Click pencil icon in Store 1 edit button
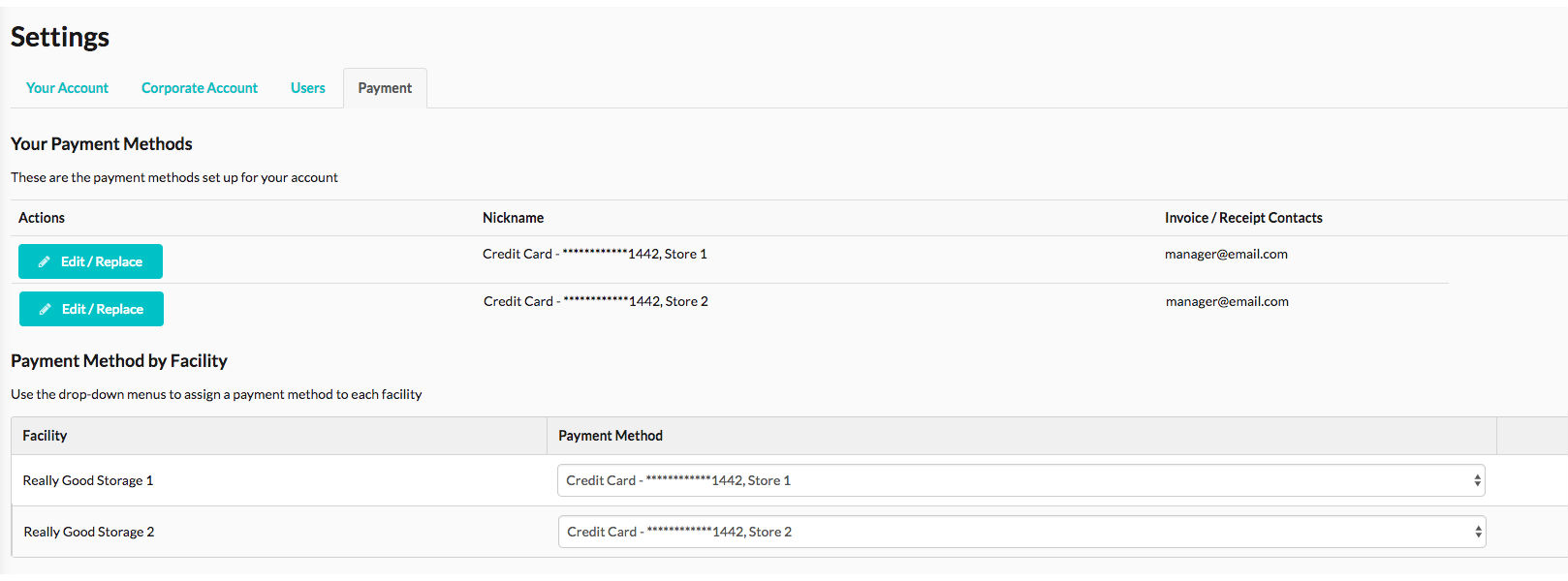This screenshot has width=1568, height=581. click(x=44, y=261)
